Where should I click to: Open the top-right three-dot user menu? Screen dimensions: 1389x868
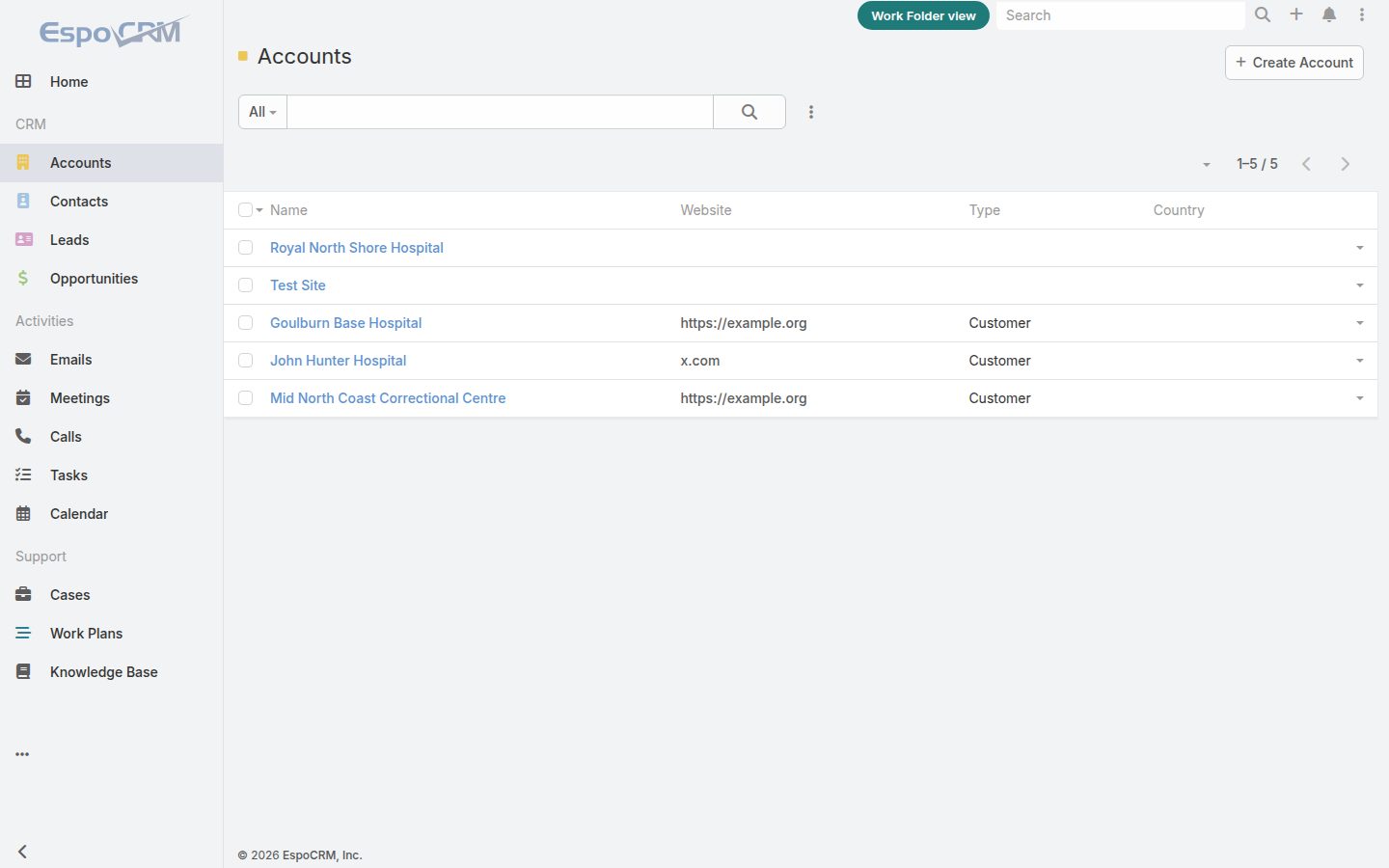[1362, 14]
